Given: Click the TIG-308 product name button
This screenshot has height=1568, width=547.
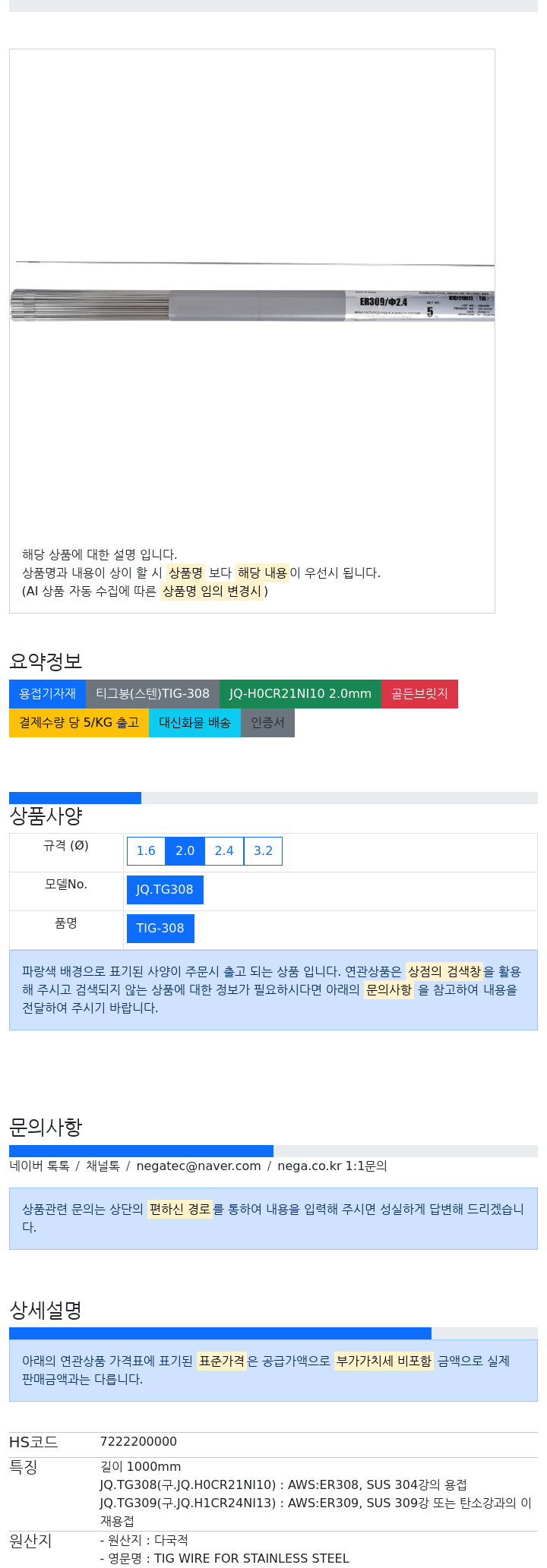Looking at the screenshot, I should [x=160, y=928].
